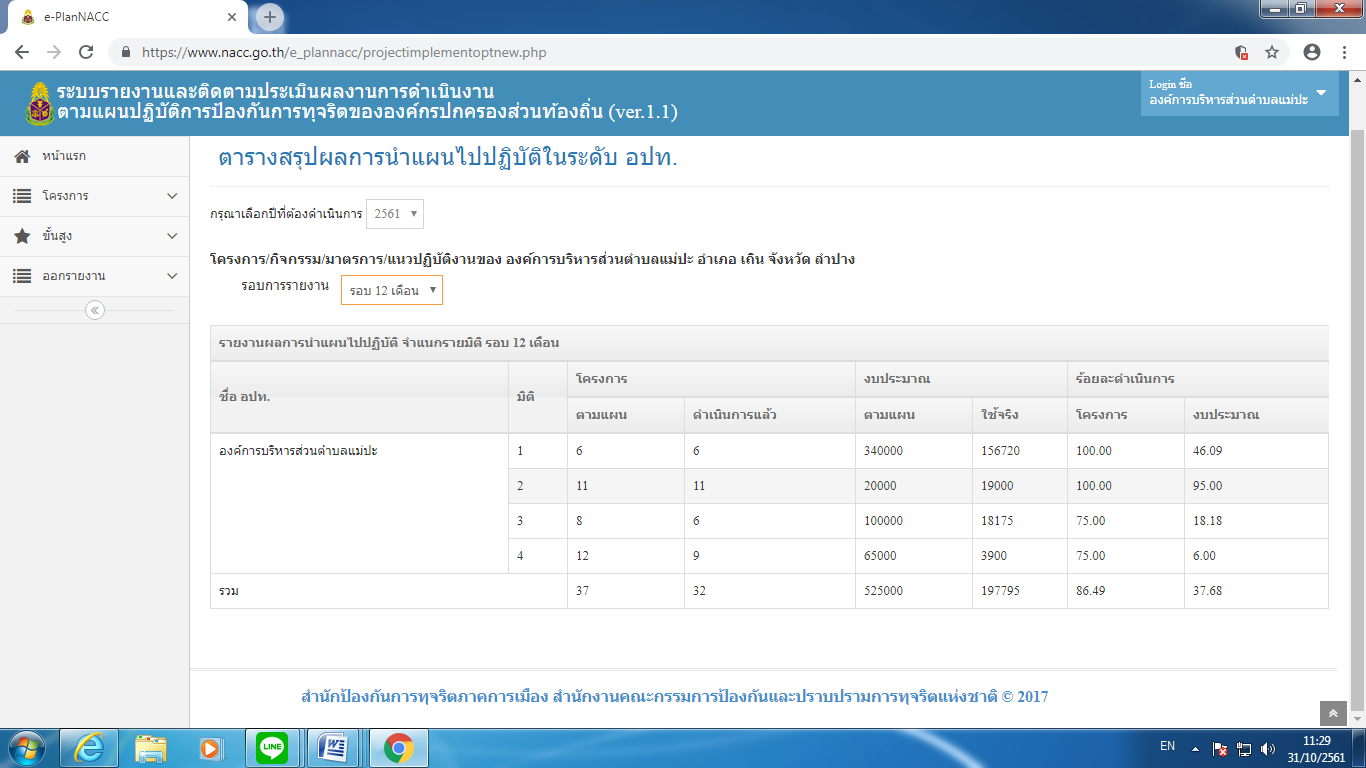Click the scroll-to-top arrow icon
Viewport: 1366px width, 768px height.
(x=1333, y=713)
